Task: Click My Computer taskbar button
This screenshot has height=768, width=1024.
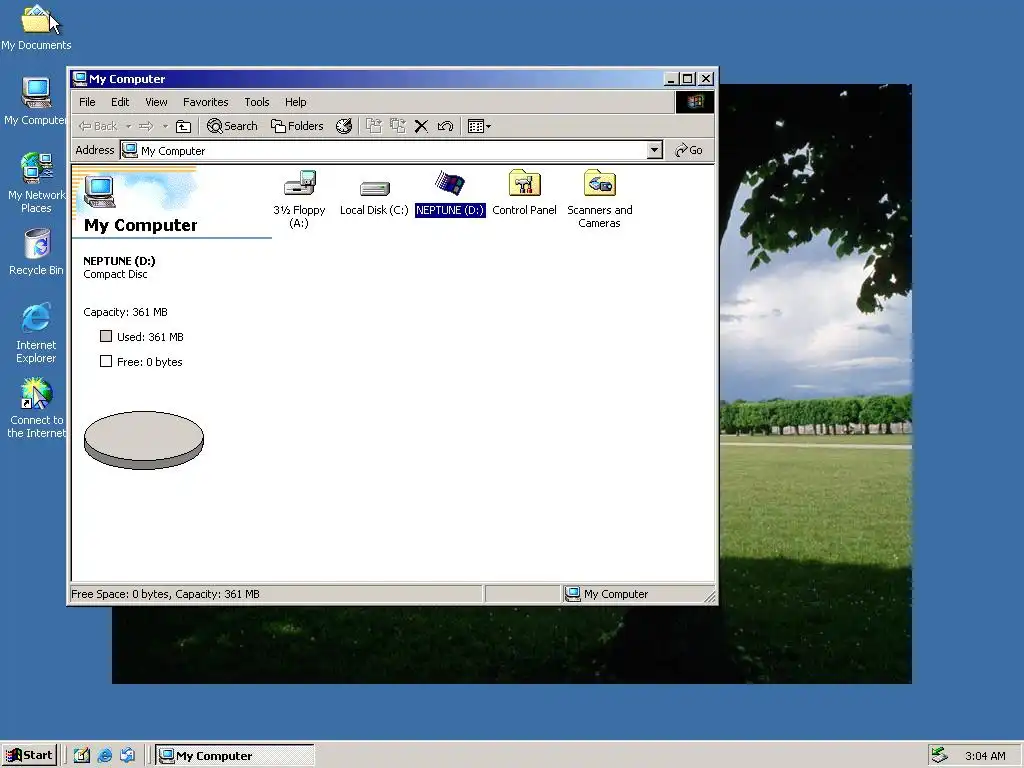Action: tap(234, 756)
